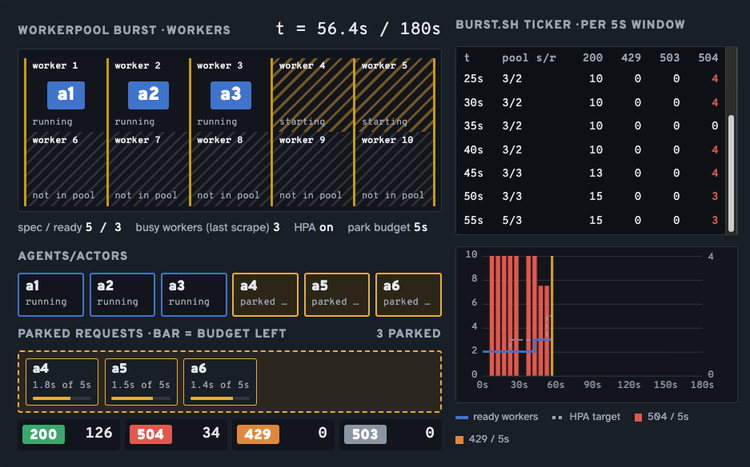The width and height of the screenshot is (750, 467).
Task: Open the a4 parked agent card
Action: pos(265,295)
